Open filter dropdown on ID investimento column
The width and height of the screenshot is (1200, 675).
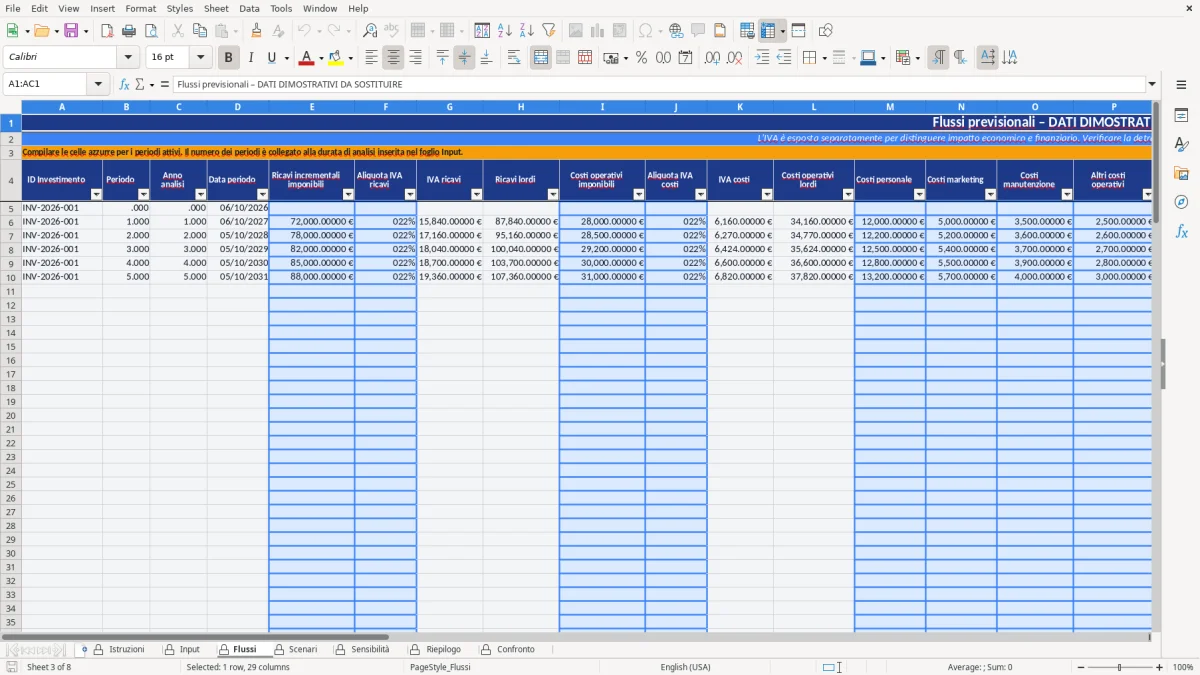pos(96,195)
